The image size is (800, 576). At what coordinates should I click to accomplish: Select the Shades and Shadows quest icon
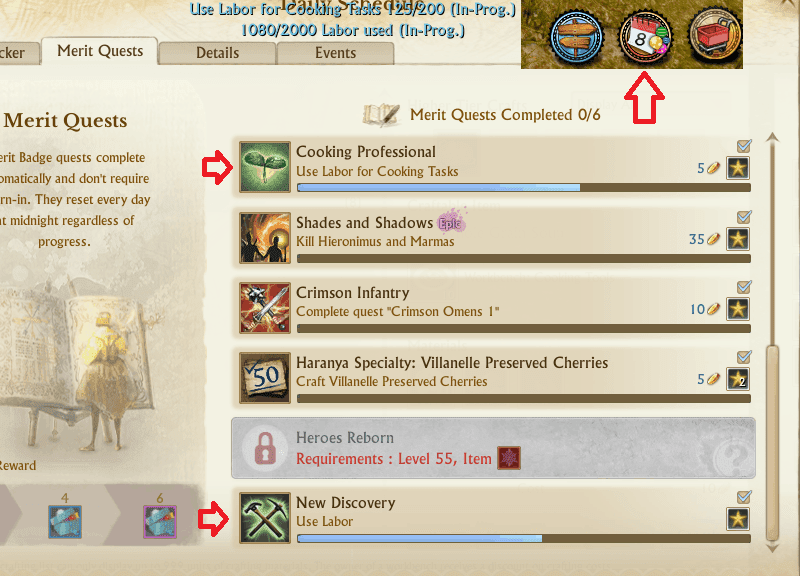coord(265,238)
